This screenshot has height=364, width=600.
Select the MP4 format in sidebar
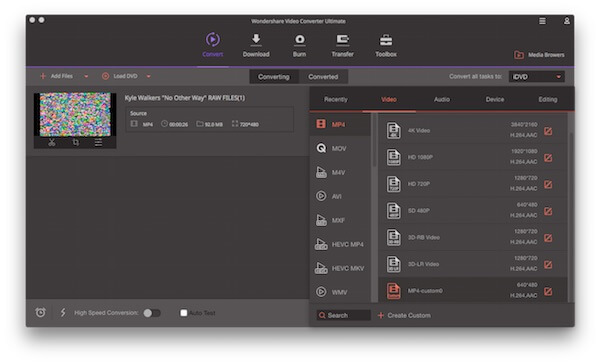tap(340, 124)
